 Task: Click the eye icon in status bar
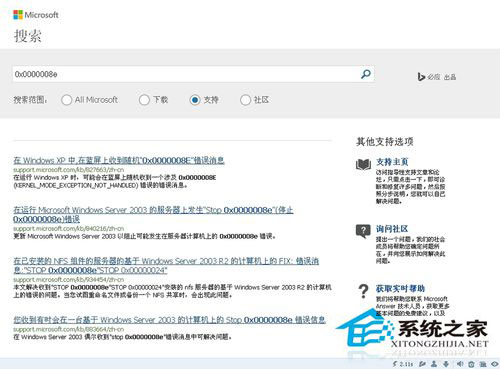point(495,364)
